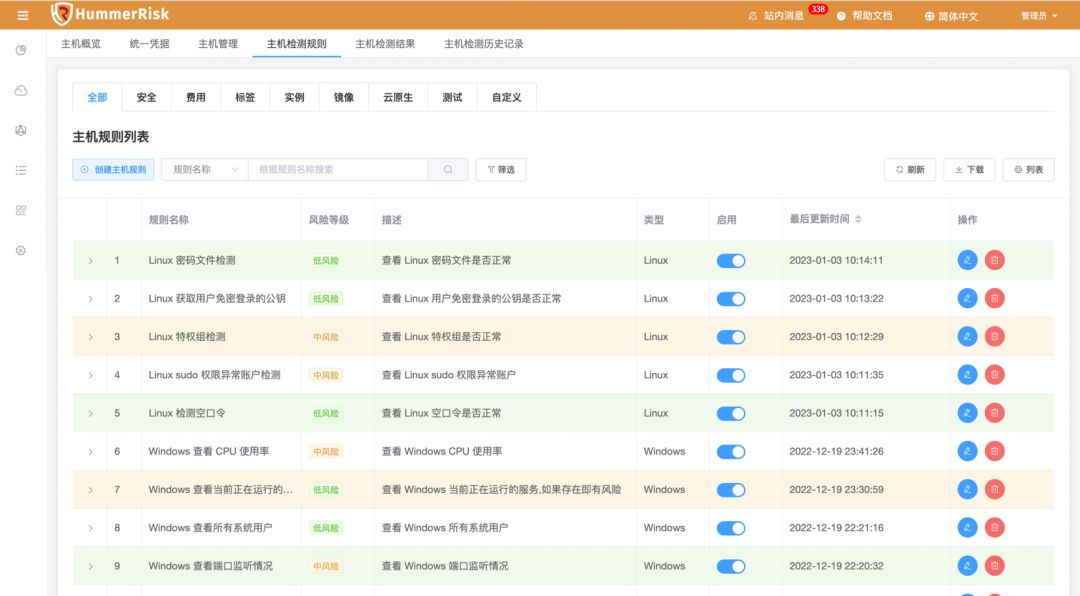Viewport: 1080px width, 596px height.
Task: Open the settings gear sidebar icon
Action: (x=21, y=250)
